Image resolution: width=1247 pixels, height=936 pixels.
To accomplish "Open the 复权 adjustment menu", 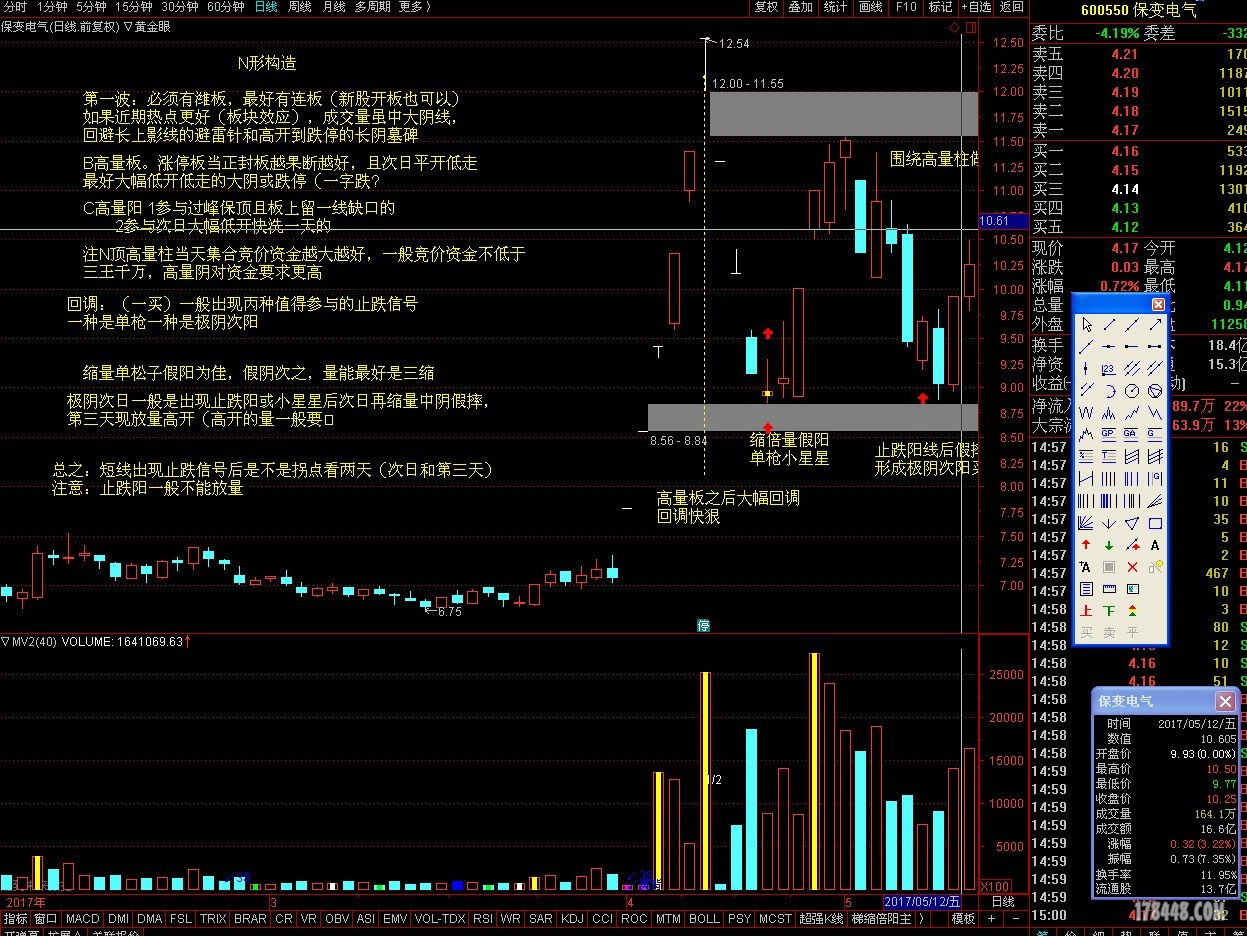I will click(766, 7).
